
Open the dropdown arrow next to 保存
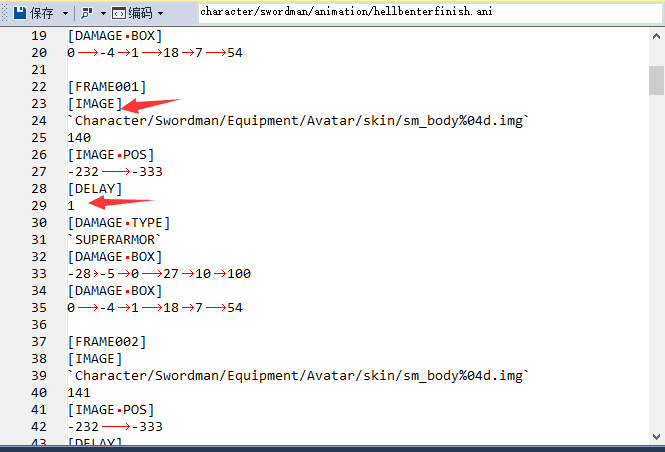[x=66, y=14]
